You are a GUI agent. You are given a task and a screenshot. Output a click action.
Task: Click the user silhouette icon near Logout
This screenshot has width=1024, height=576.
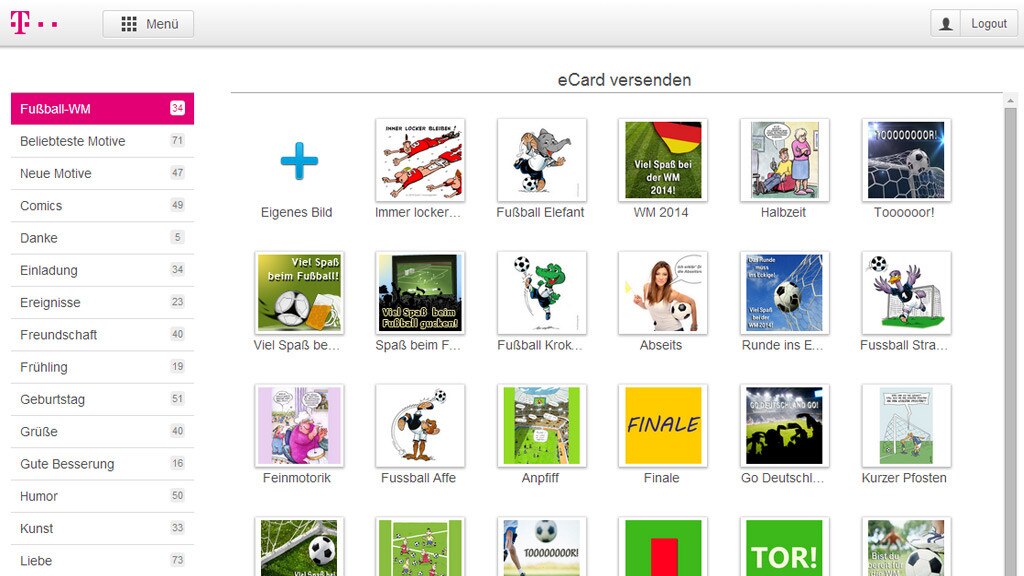click(946, 23)
